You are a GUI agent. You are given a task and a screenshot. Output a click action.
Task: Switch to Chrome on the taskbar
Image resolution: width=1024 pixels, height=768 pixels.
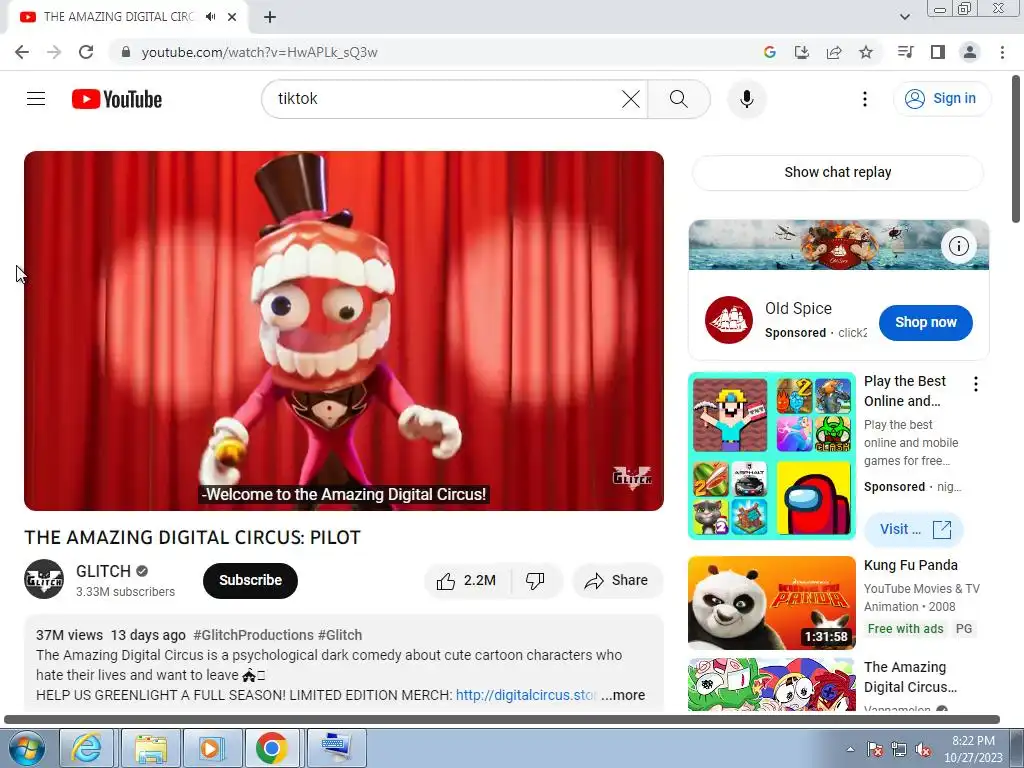point(272,748)
